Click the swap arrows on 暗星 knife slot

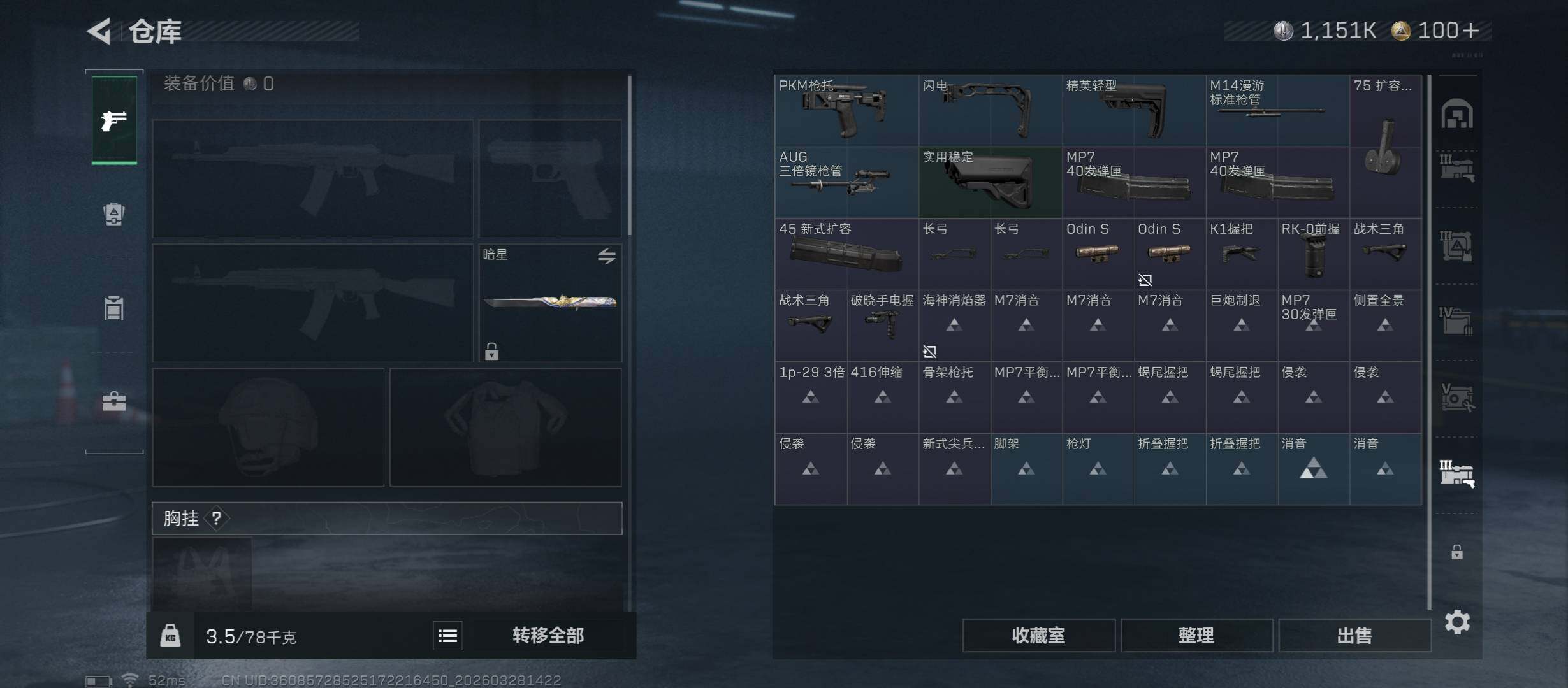click(606, 256)
